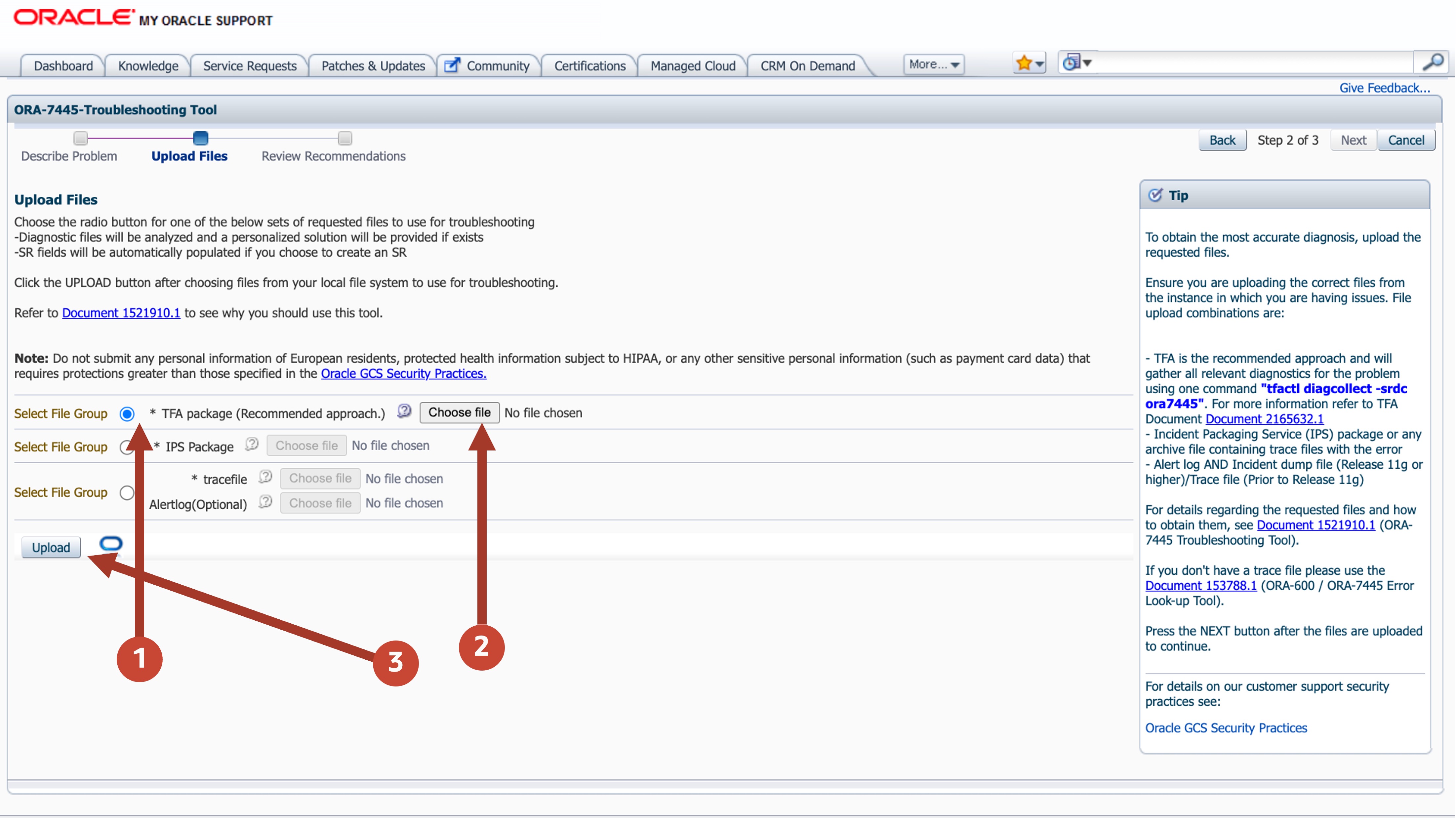Image resolution: width=1456 pixels, height=818 pixels.
Task: Open the favorites star dropdown
Action: click(1028, 63)
